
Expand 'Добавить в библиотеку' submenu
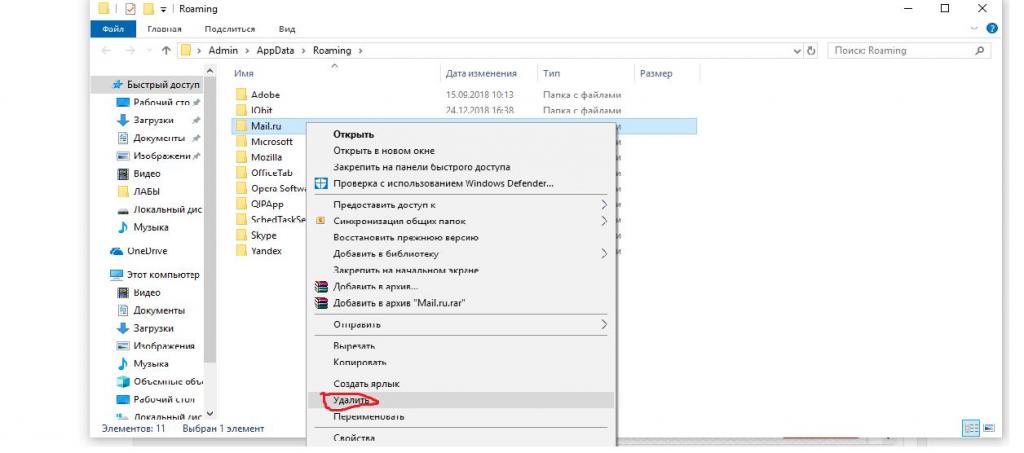[x=604, y=254]
